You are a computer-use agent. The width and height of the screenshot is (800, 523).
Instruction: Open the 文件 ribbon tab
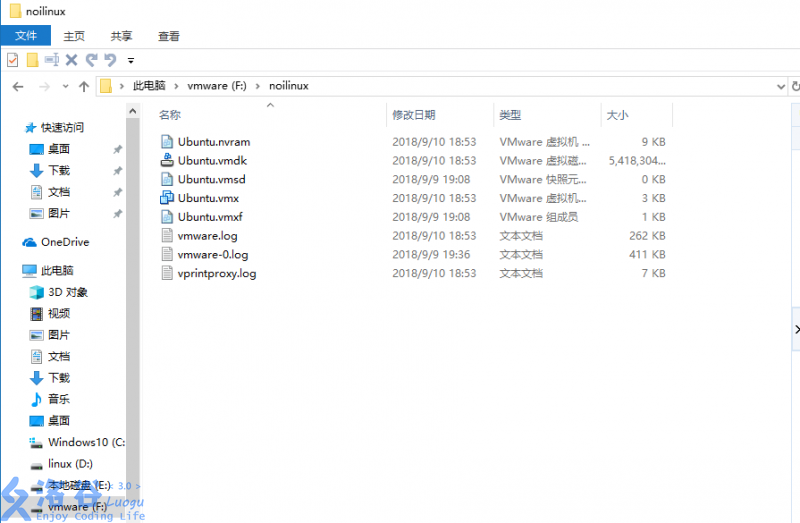tap(26, 36)
